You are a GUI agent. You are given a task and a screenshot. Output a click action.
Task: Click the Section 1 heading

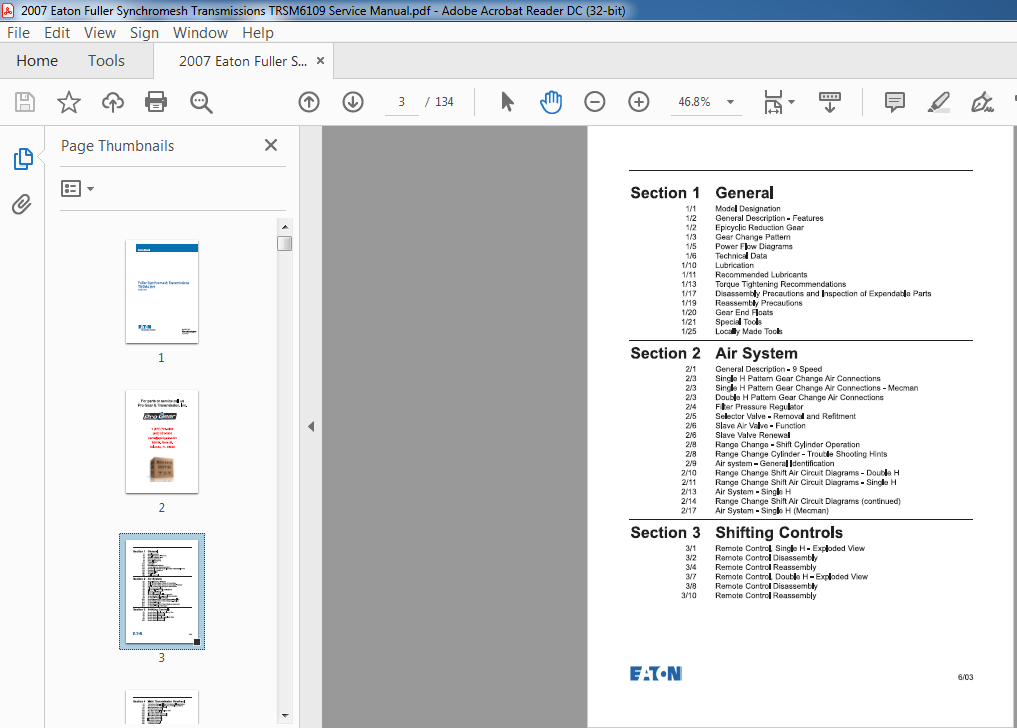[665, 193]
